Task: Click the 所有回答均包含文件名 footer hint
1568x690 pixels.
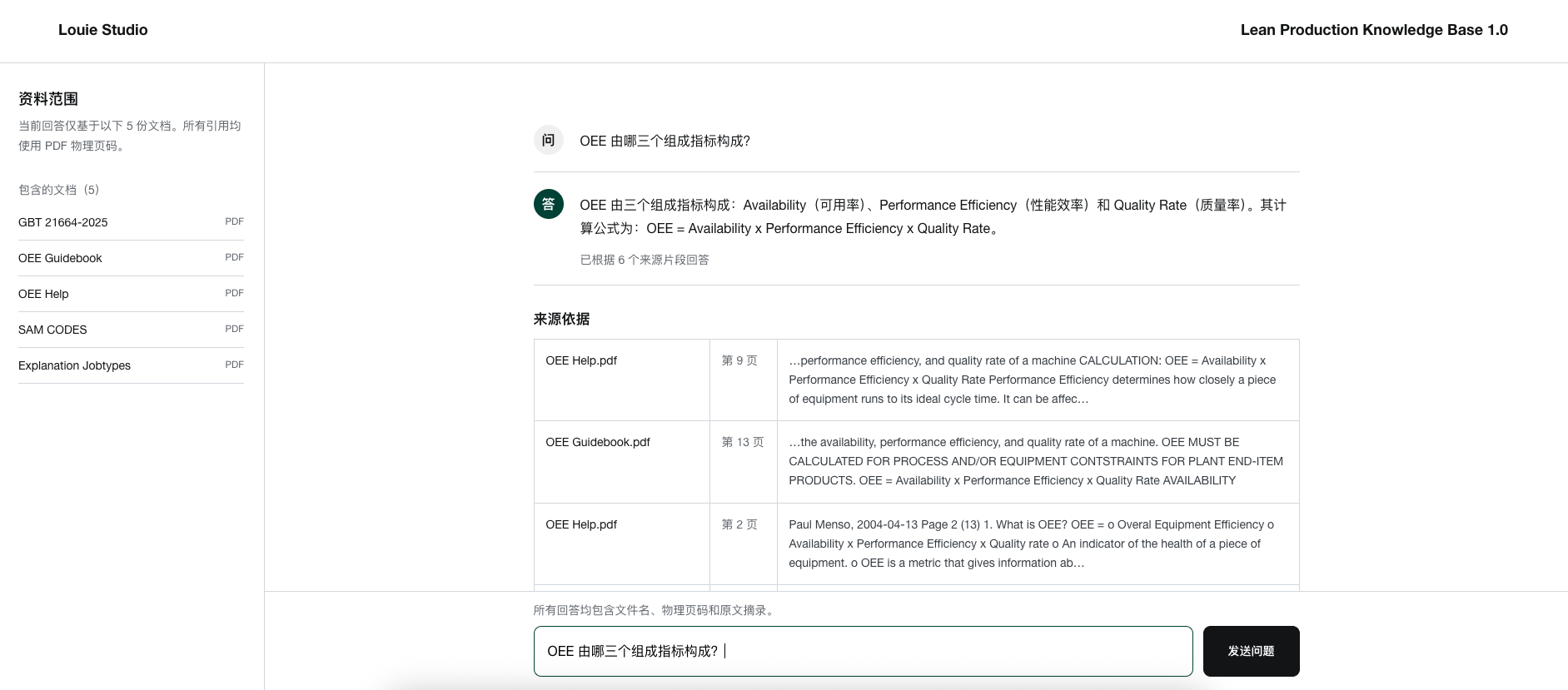Action: tap(655, 610)
